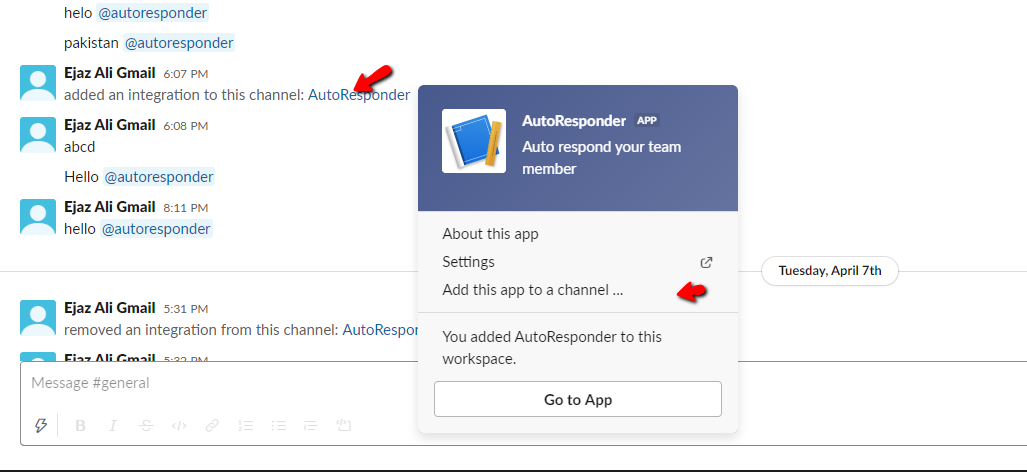This screenshot has height=472, width=1027.
Task: Toggle bold formatting in composer
Action: 81,426
